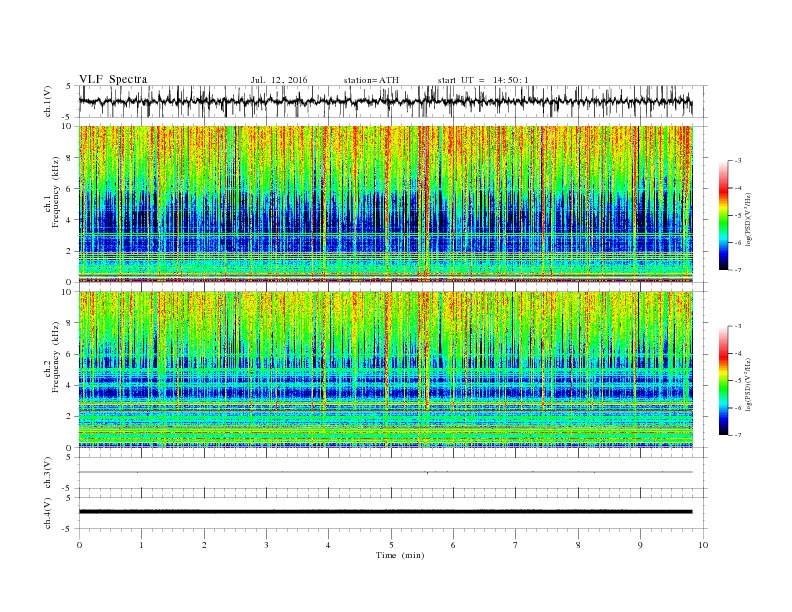This screenshot has width=792, height=612.
Task: Click the "ch.4(V)" axis label
Action: [48, 513]
